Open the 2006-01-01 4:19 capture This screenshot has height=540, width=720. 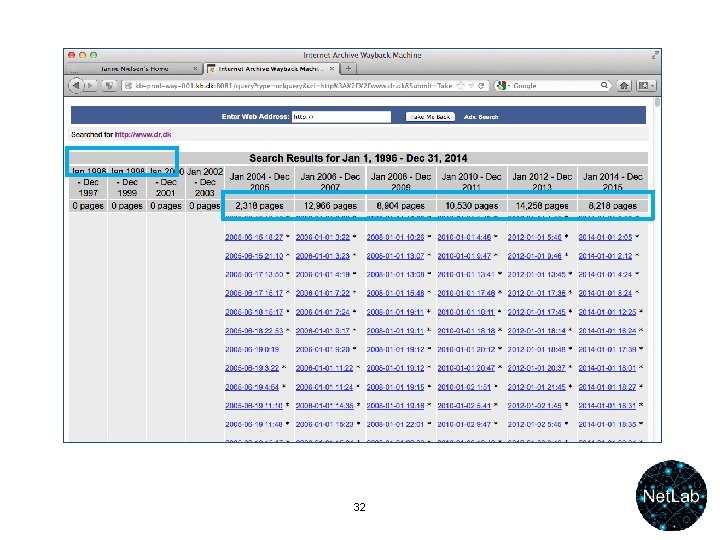click(x=323, y=274)
